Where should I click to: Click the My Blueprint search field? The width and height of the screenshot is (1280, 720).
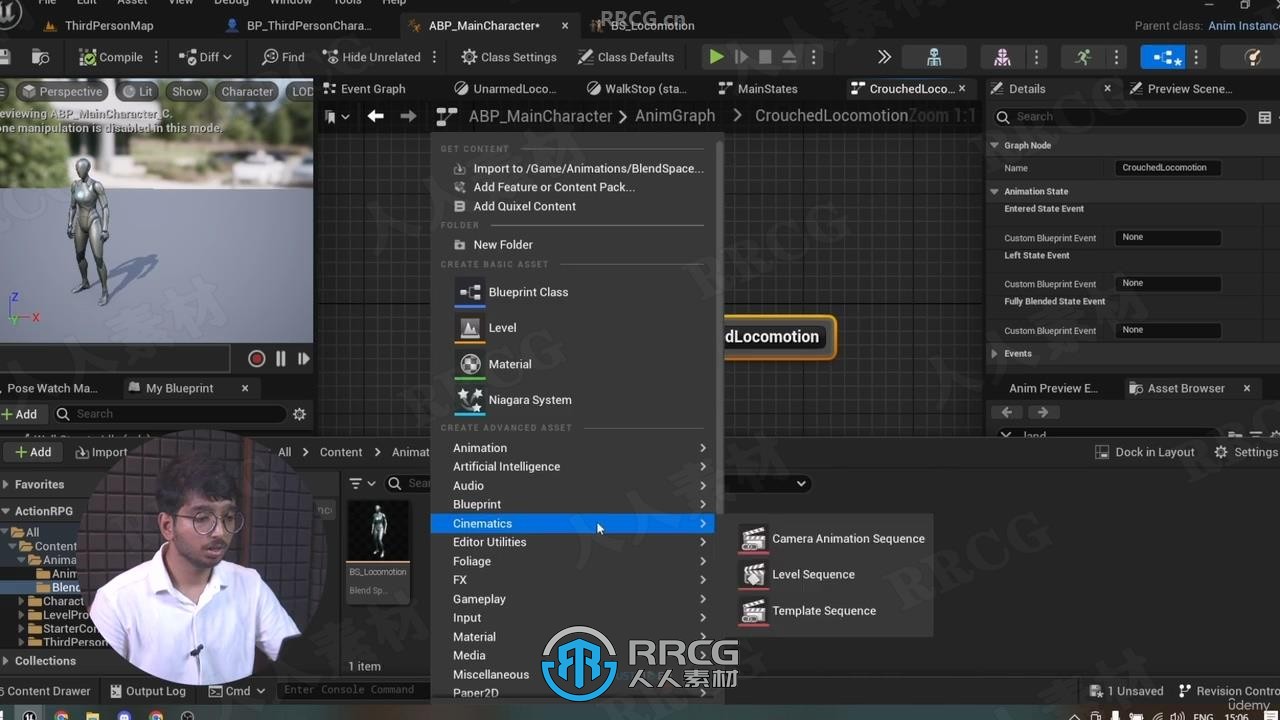tap(170, 414)
